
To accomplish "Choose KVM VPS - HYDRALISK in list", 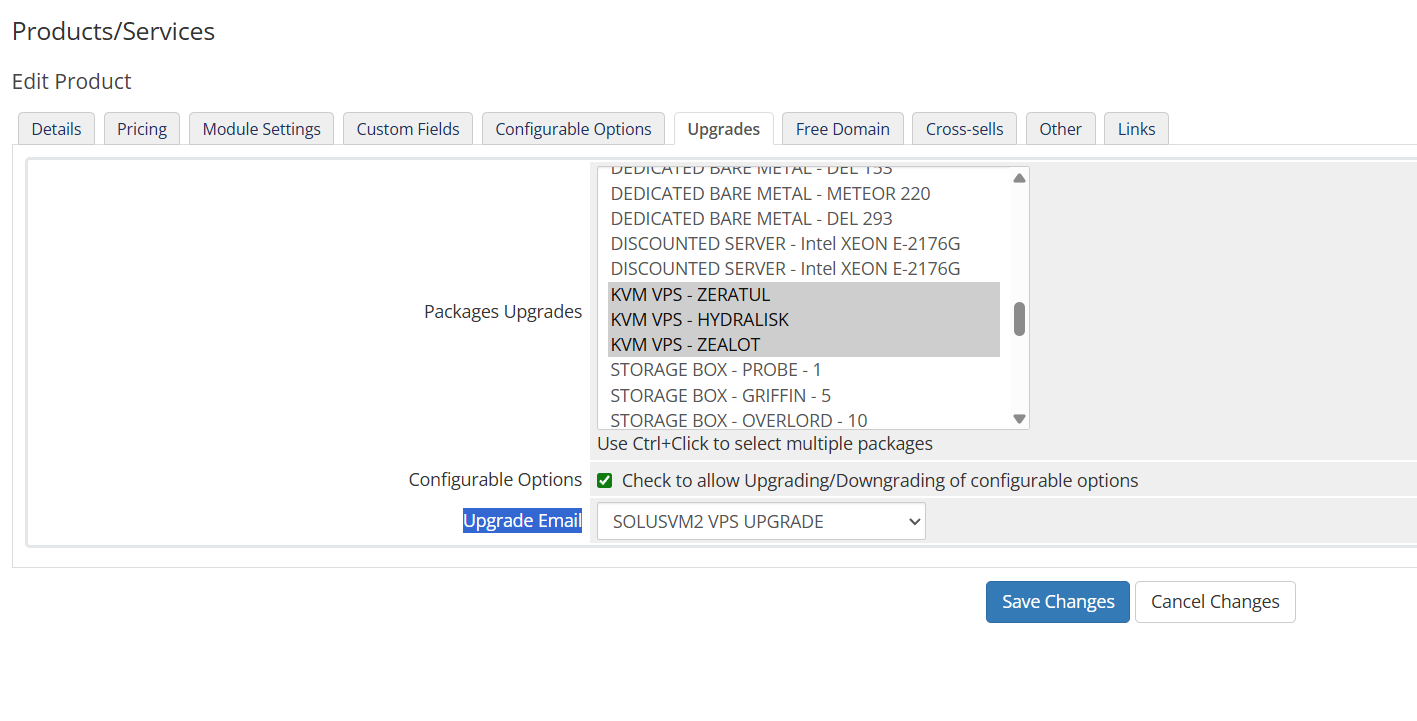I will (699, 320).
